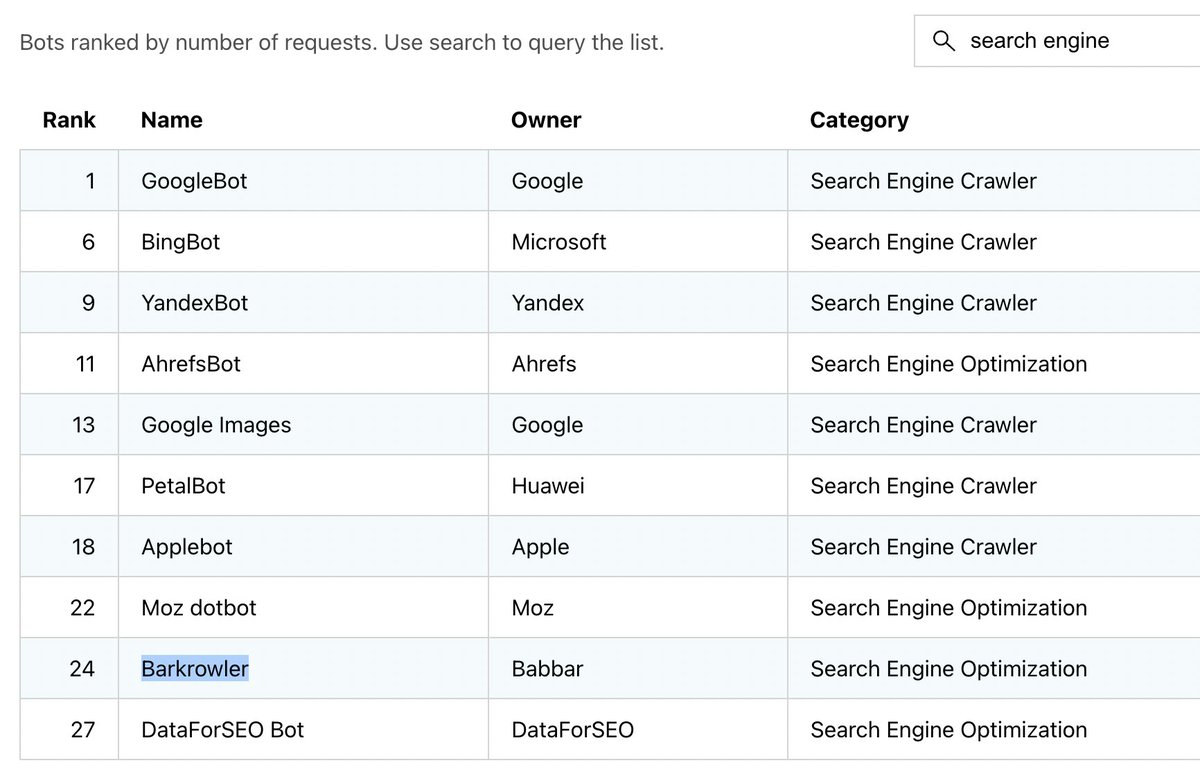Click the 'Bots ranked by number of requests' description
Screen dimensions: 1200x772
(342, 43)
